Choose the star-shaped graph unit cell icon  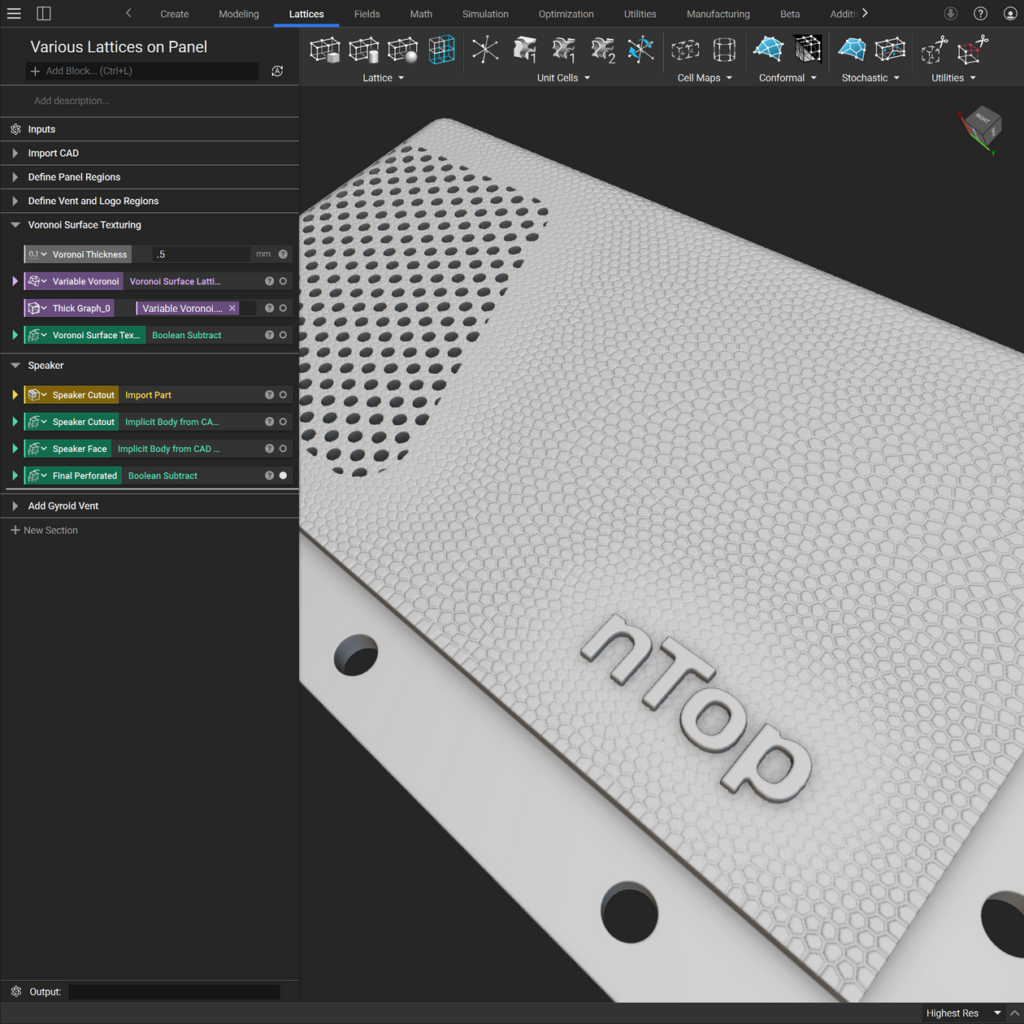485,50
